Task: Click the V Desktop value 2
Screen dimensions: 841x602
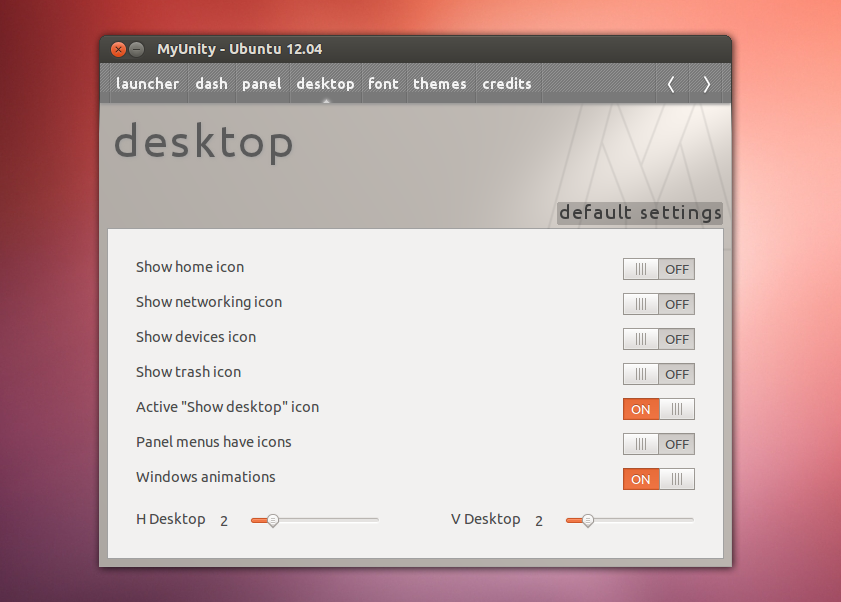Action: tap(538, 521)
